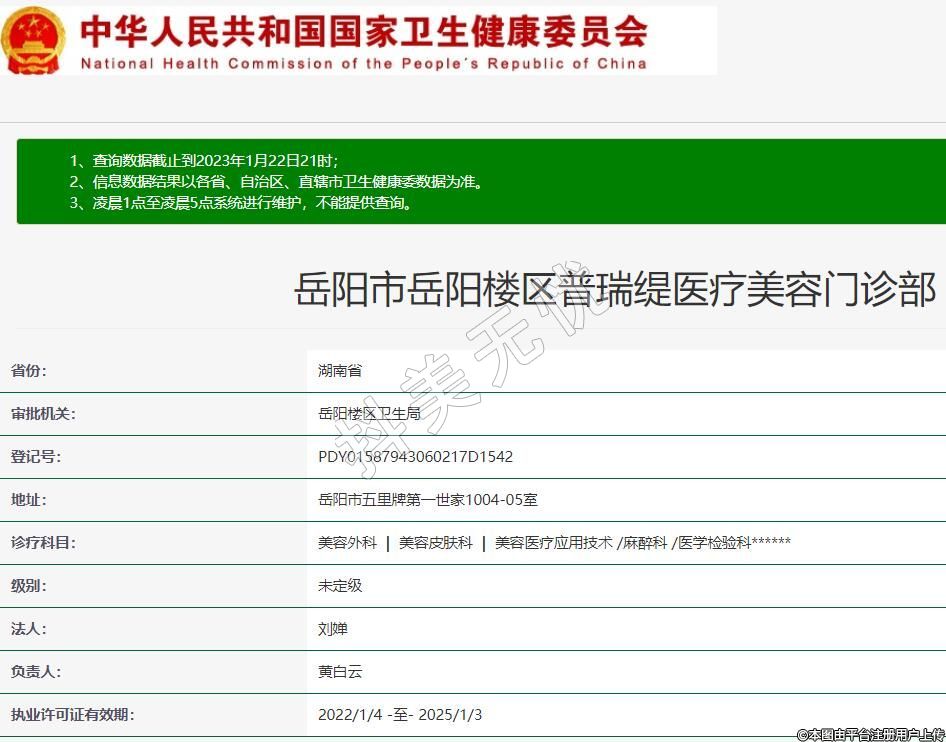Click the national emblem logo
The image size is (946, 742).
coord(33,40)
